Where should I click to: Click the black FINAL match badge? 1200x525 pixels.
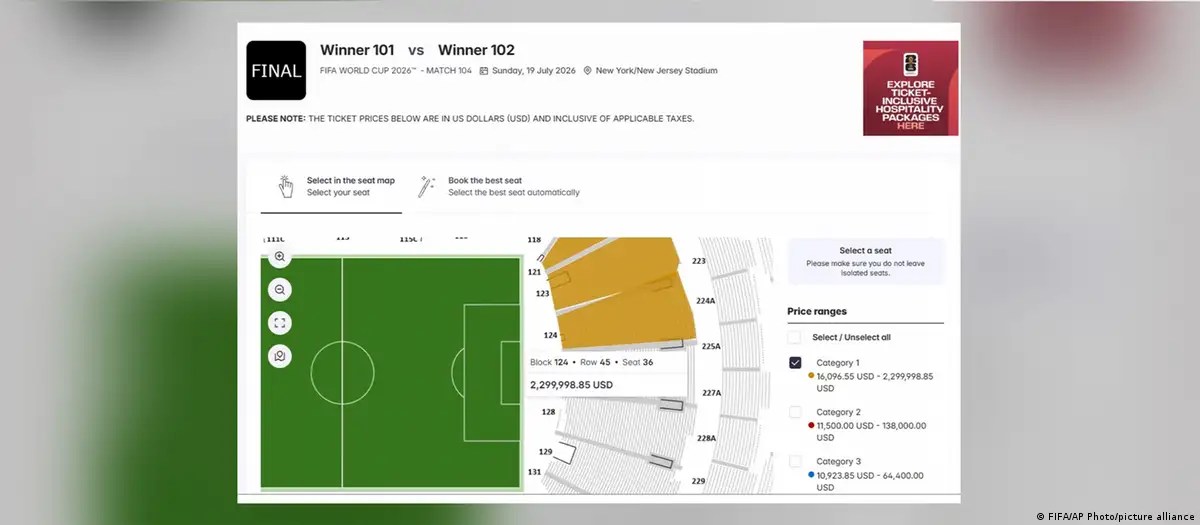pyautogui.click(x=276, y=70)
